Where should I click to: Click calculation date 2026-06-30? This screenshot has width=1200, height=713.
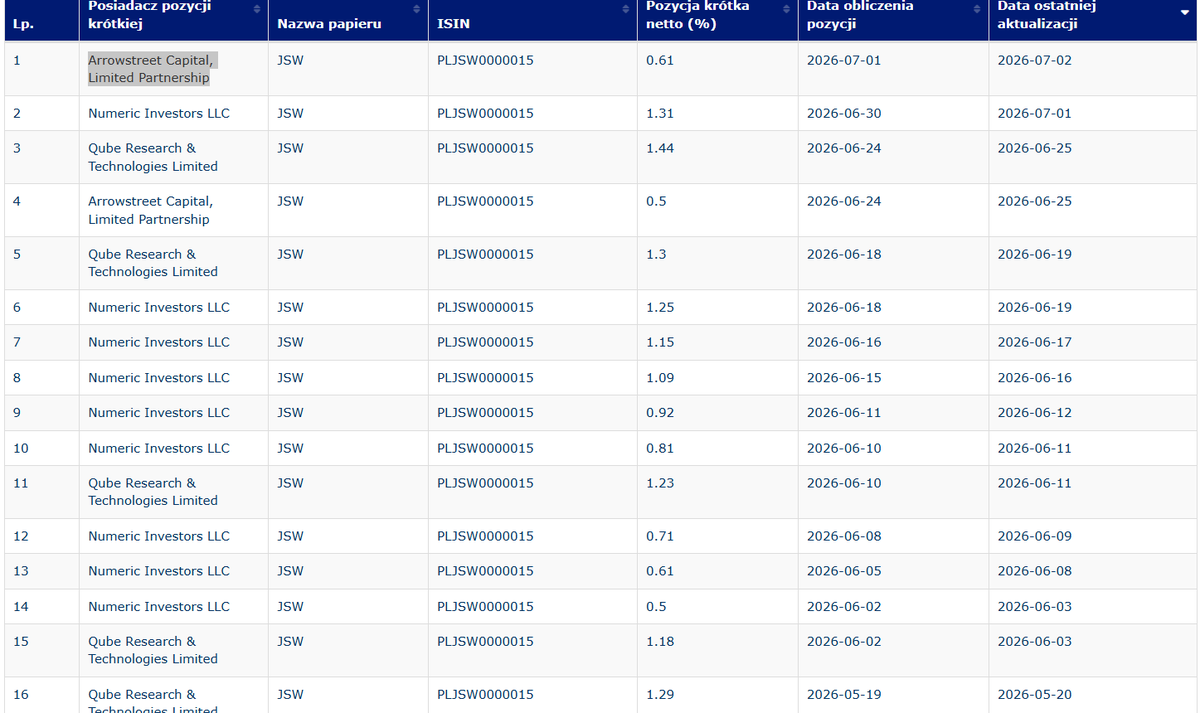844,113
